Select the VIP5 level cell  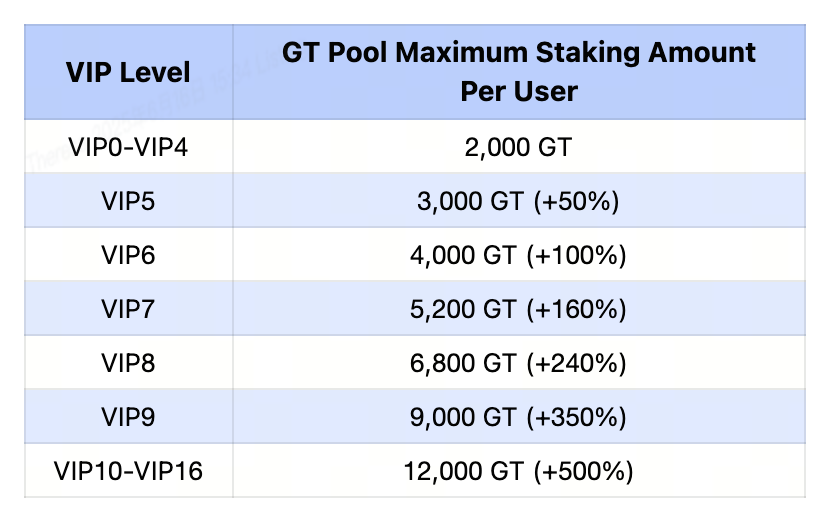point(128,202)
